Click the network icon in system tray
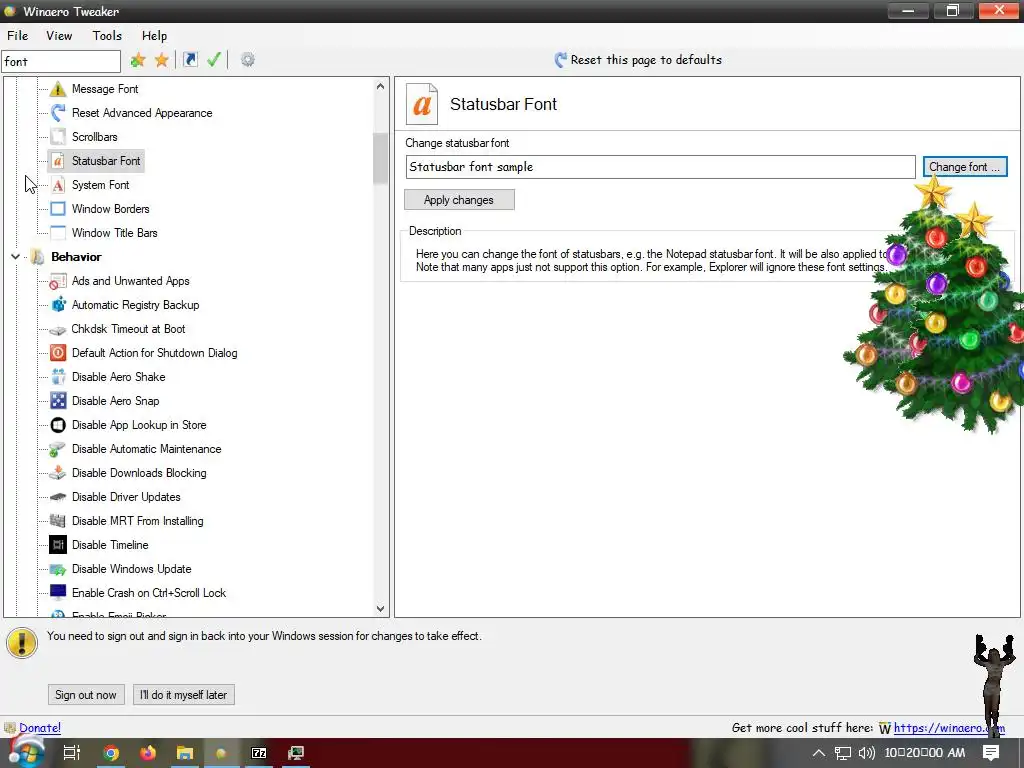 843,753
